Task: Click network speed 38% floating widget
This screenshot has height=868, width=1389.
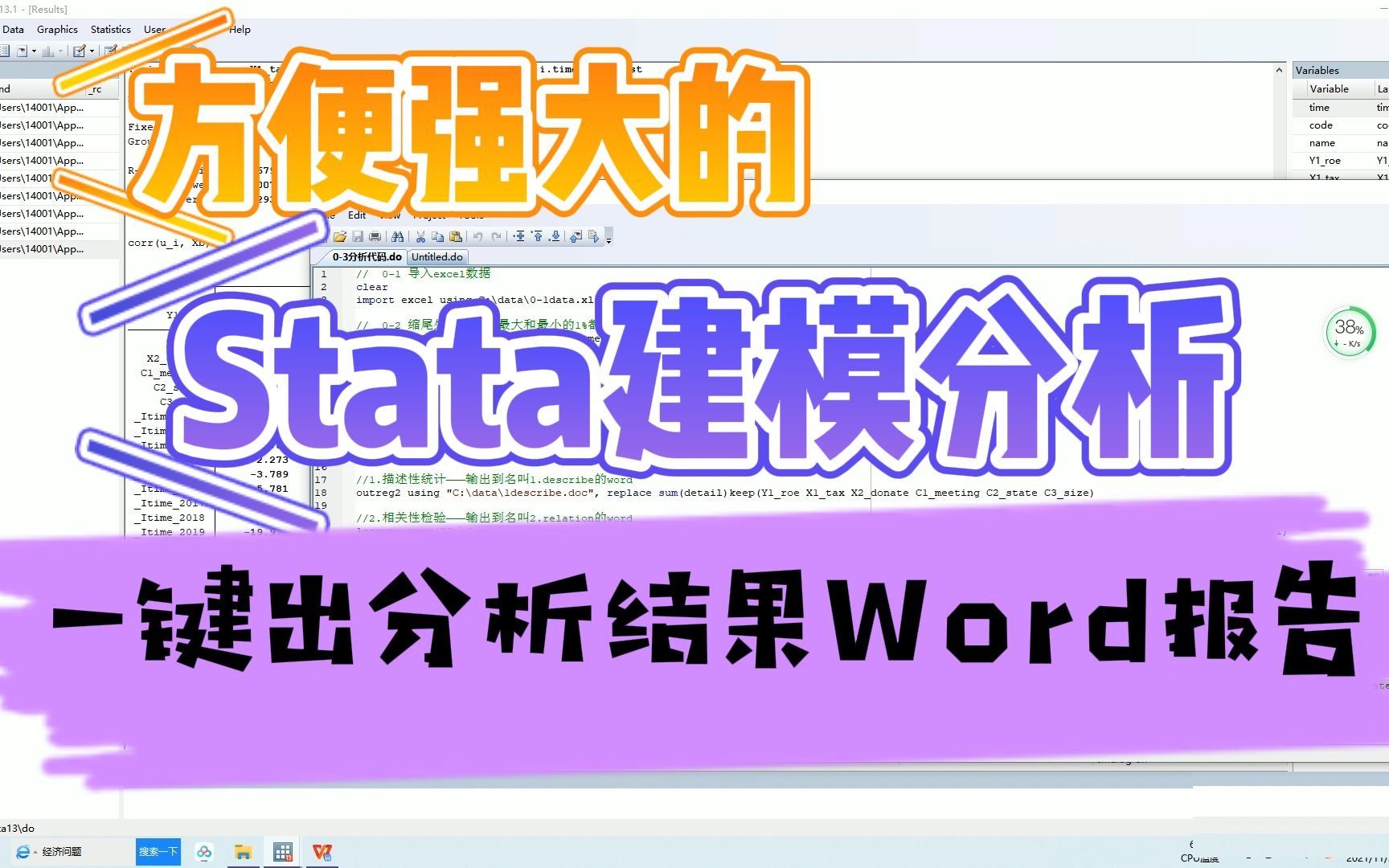Action: (1350, 331)
